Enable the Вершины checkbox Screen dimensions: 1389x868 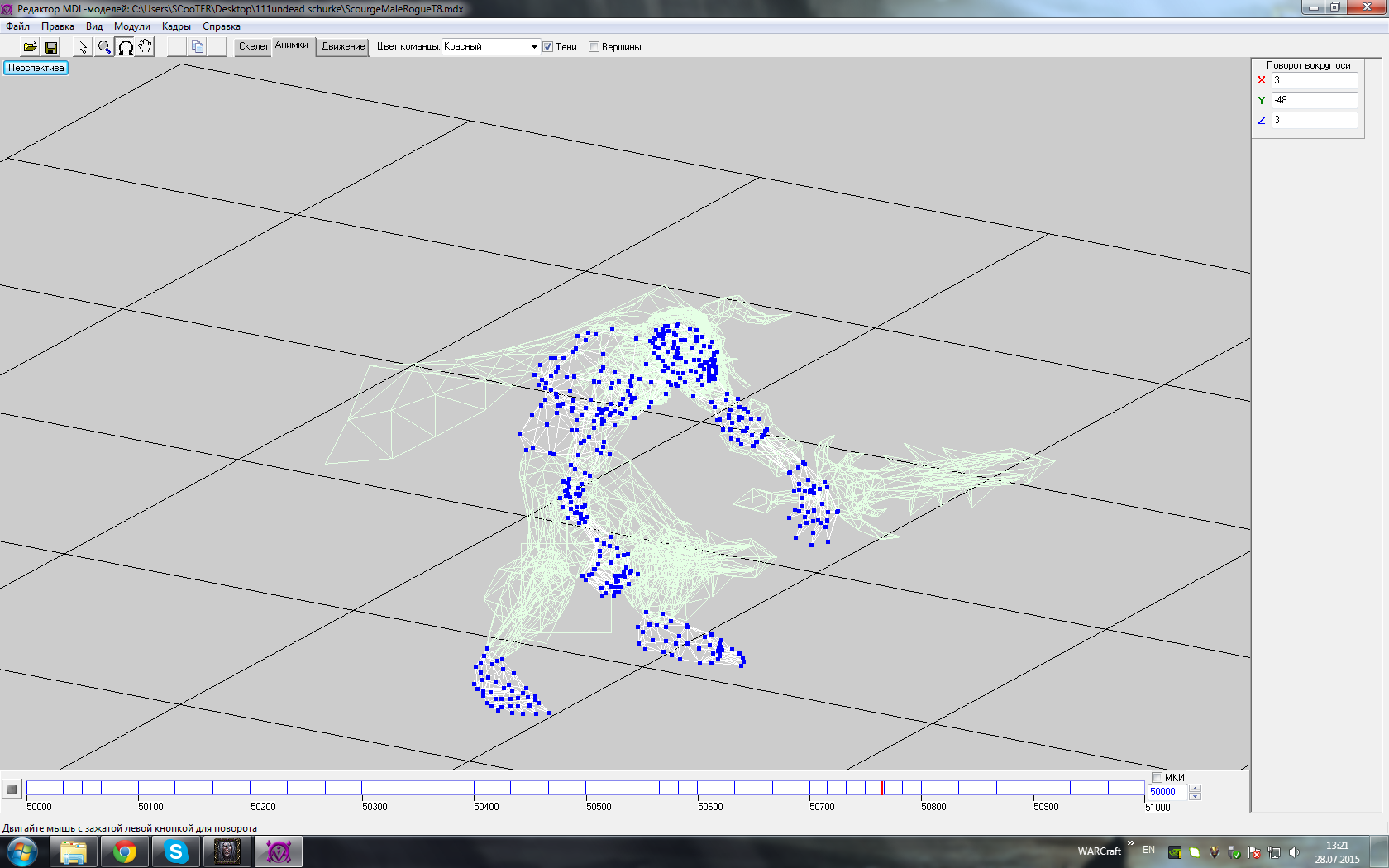pyautogui.click(x=594, y=47)
